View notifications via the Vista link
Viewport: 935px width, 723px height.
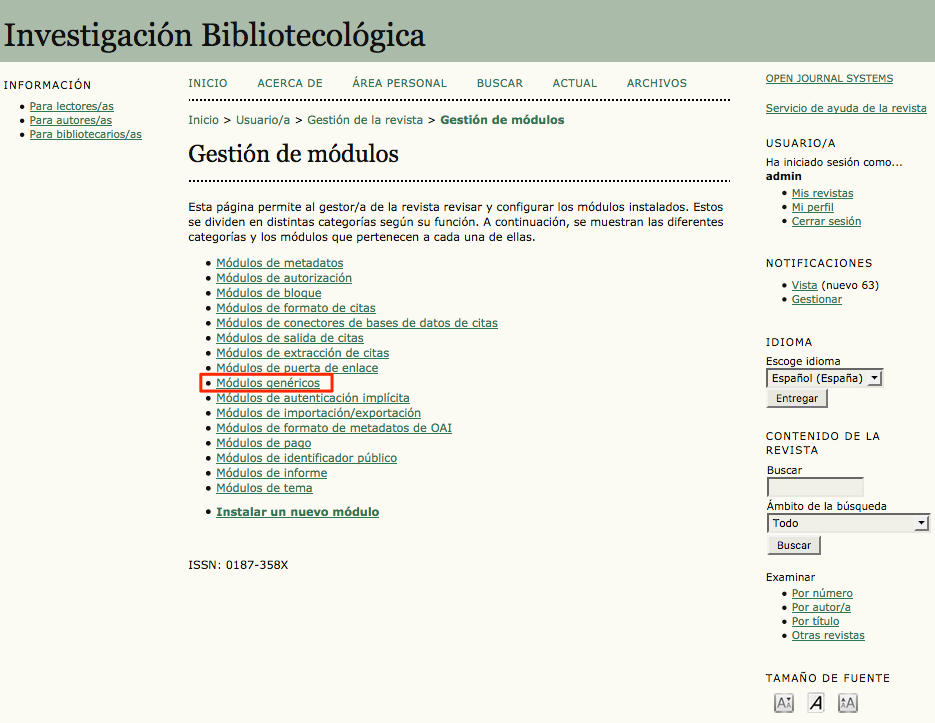click(804, 285)
